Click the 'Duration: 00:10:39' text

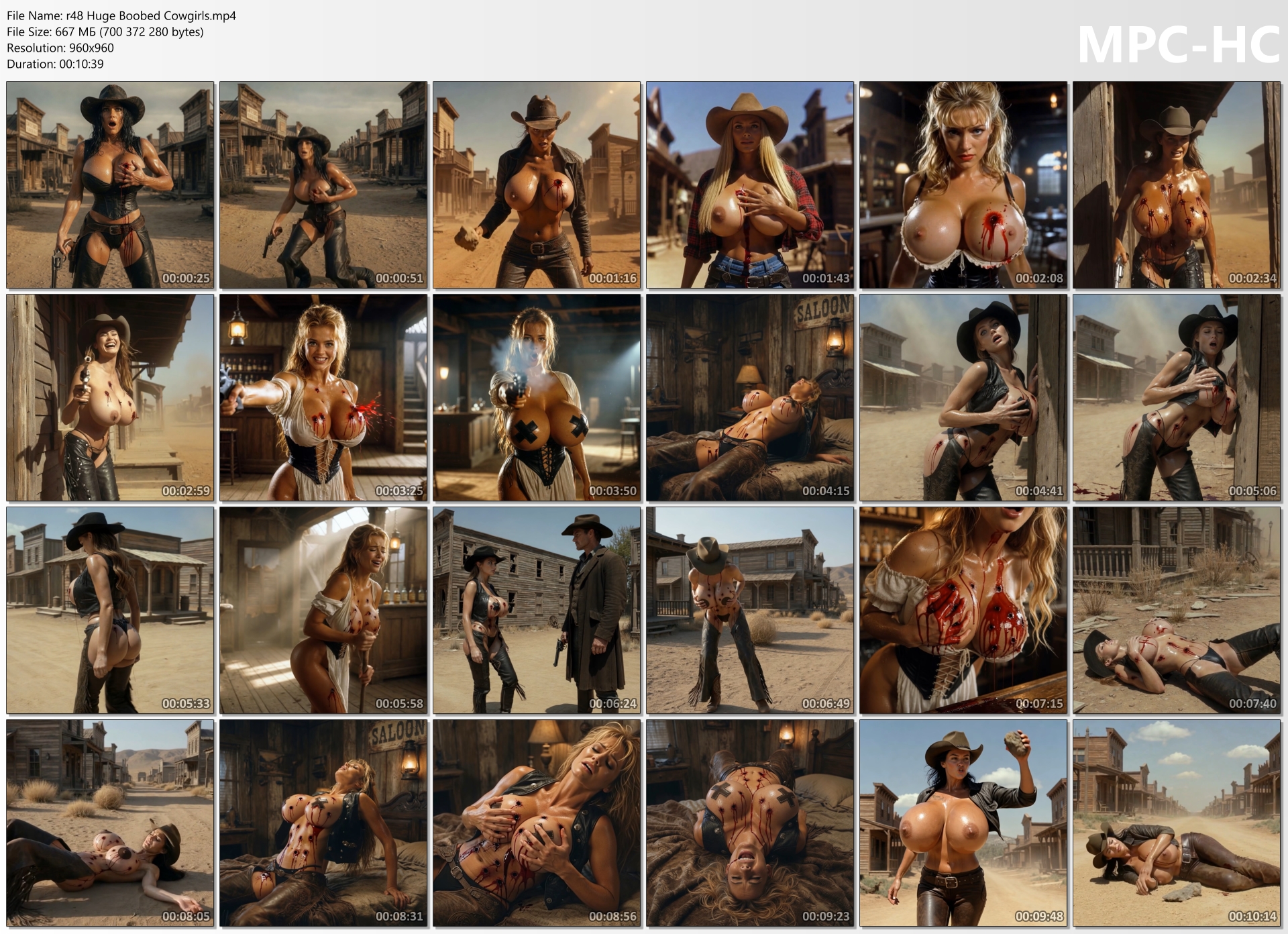[x=55, y=64]
